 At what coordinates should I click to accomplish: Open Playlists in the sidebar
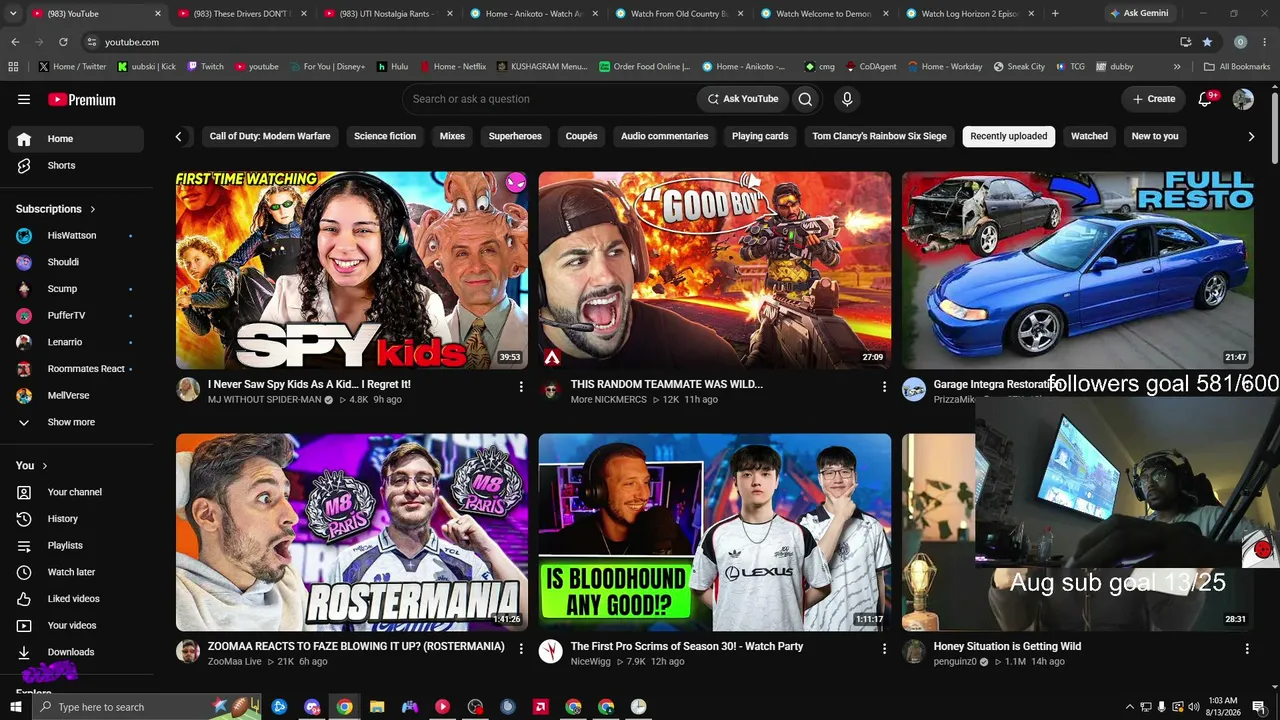pyautogui.click(x=76, y=546)
